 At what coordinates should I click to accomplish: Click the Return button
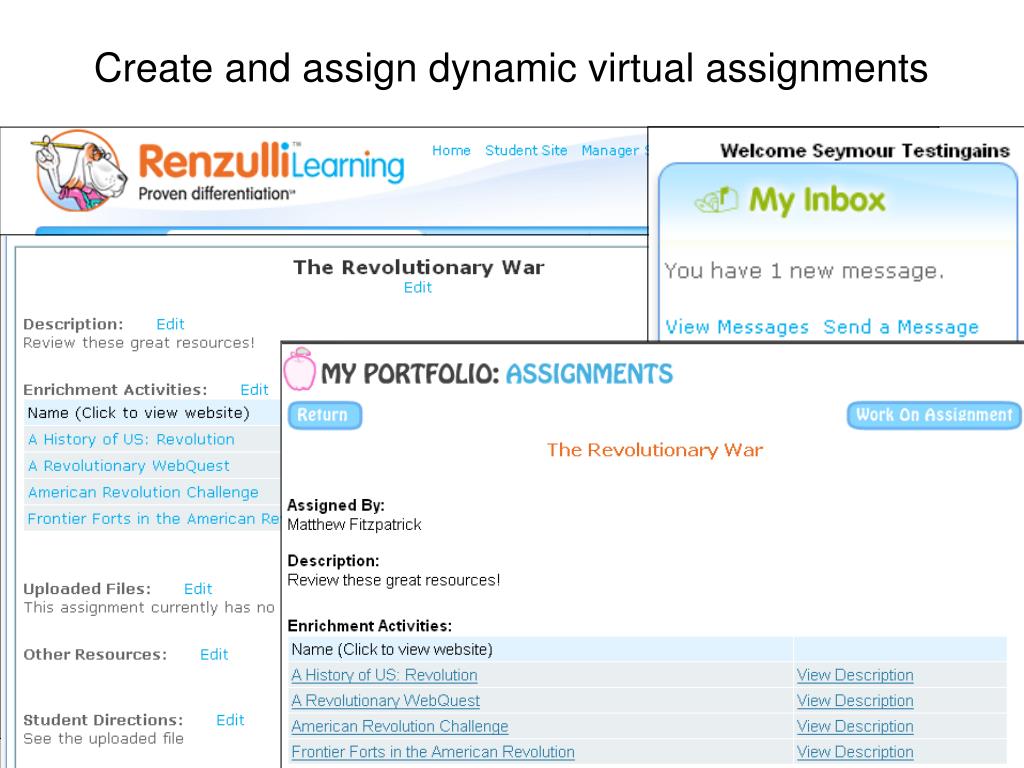325,415
